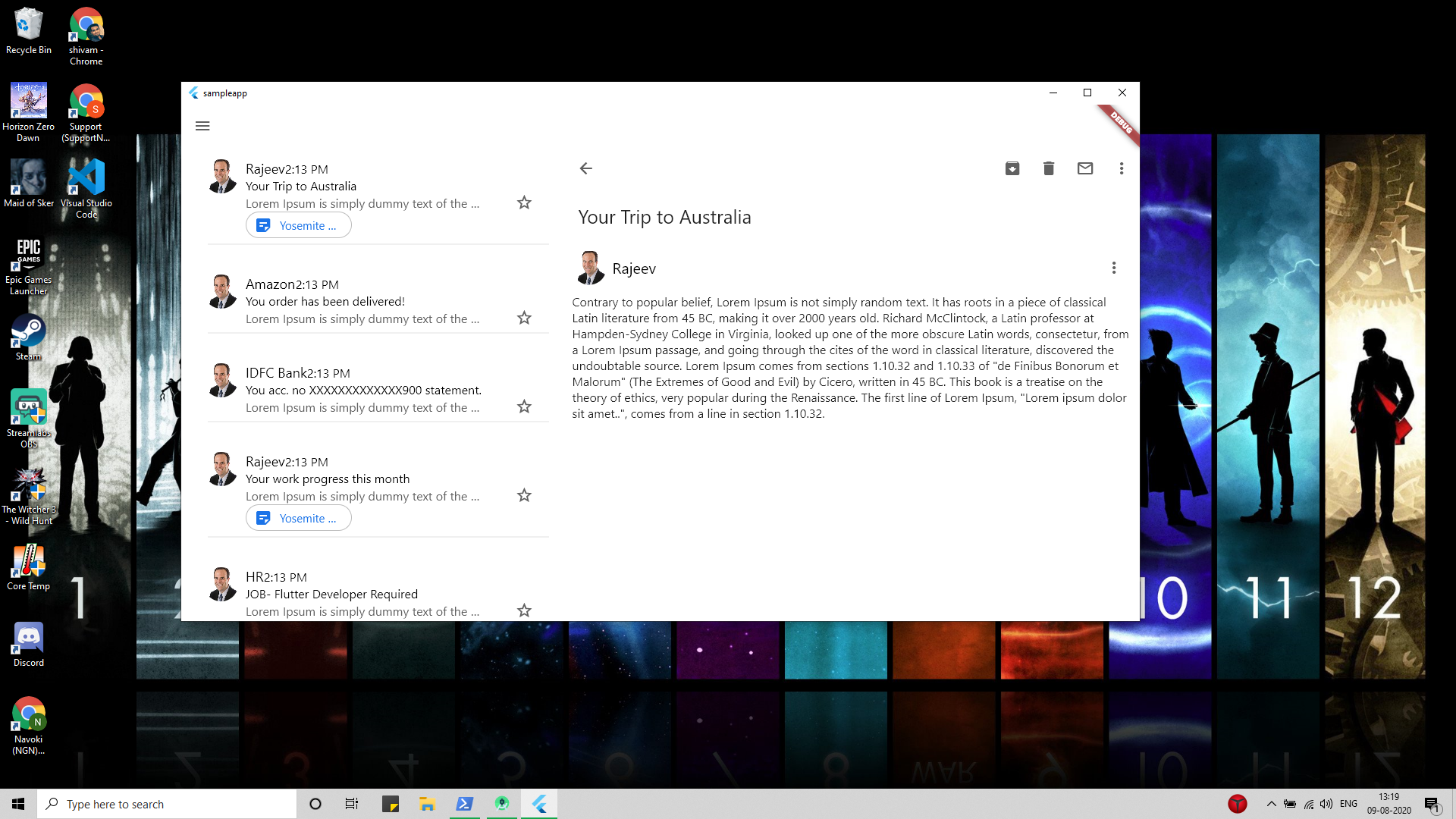
Task: Archive the open email
Action: pyautogui.click(x=1012, y=168)
